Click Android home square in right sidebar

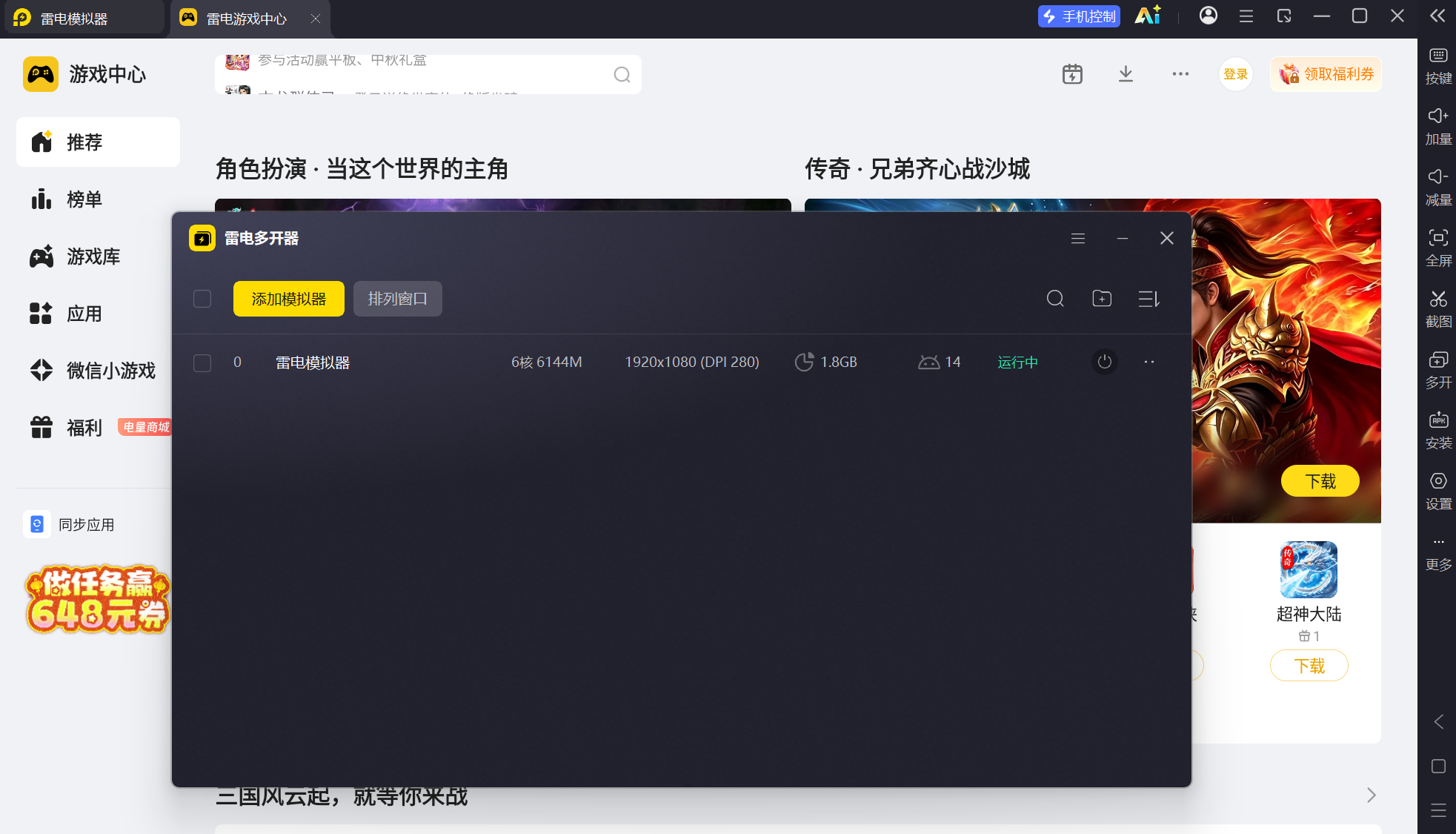pyautogui.click(x=1438, y=767)
